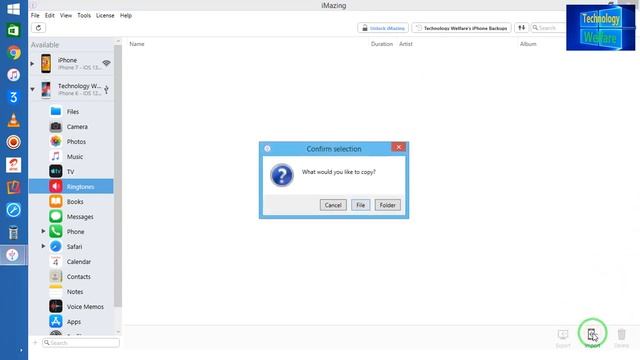Open VLC media player from taskbar

(13, 120)
